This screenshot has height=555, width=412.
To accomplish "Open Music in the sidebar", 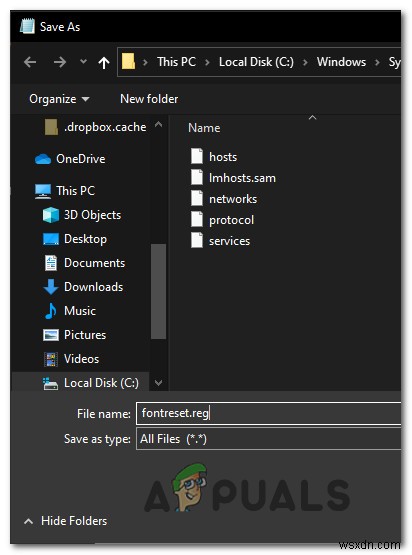I will (x=80, y=311).
